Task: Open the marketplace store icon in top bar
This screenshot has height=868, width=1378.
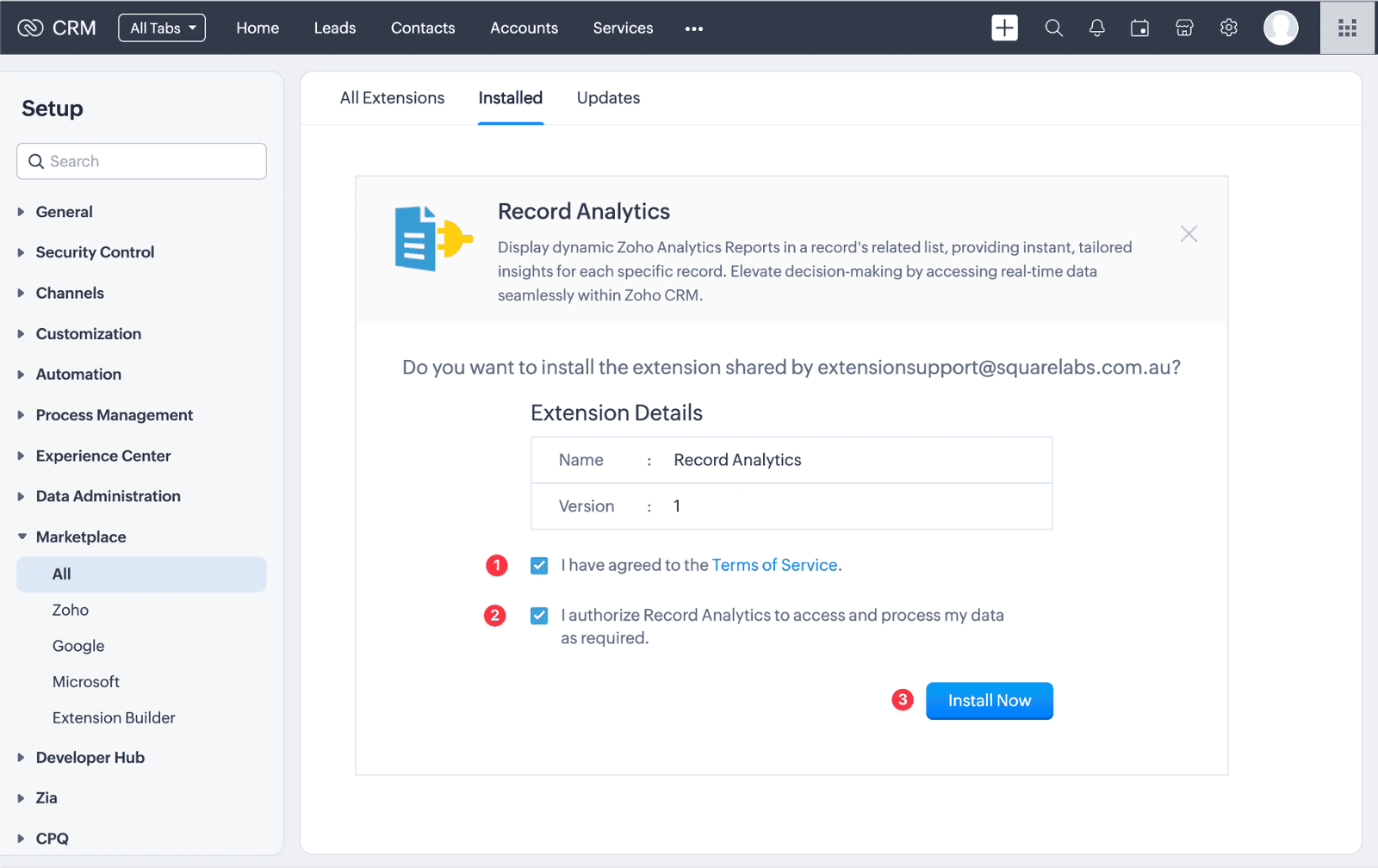Action: point(1184,28)
